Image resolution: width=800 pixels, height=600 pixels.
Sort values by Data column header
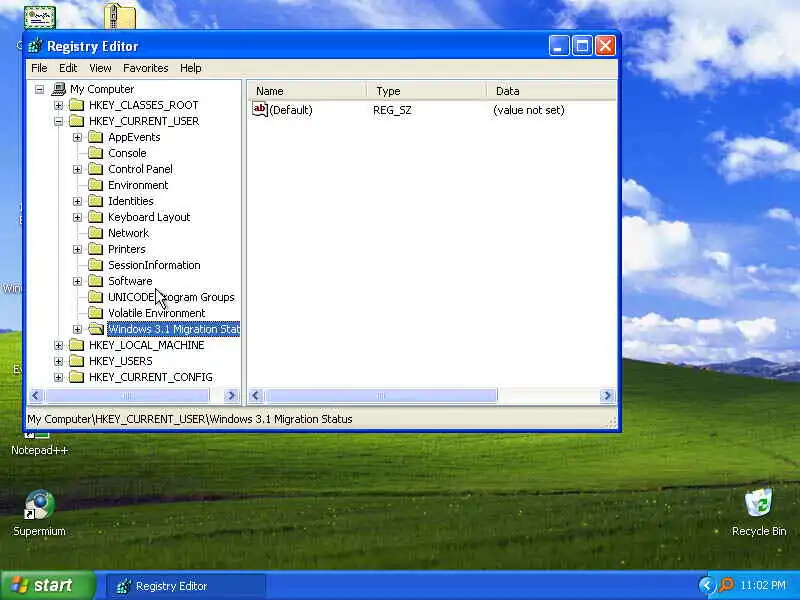tap(552, 91)
